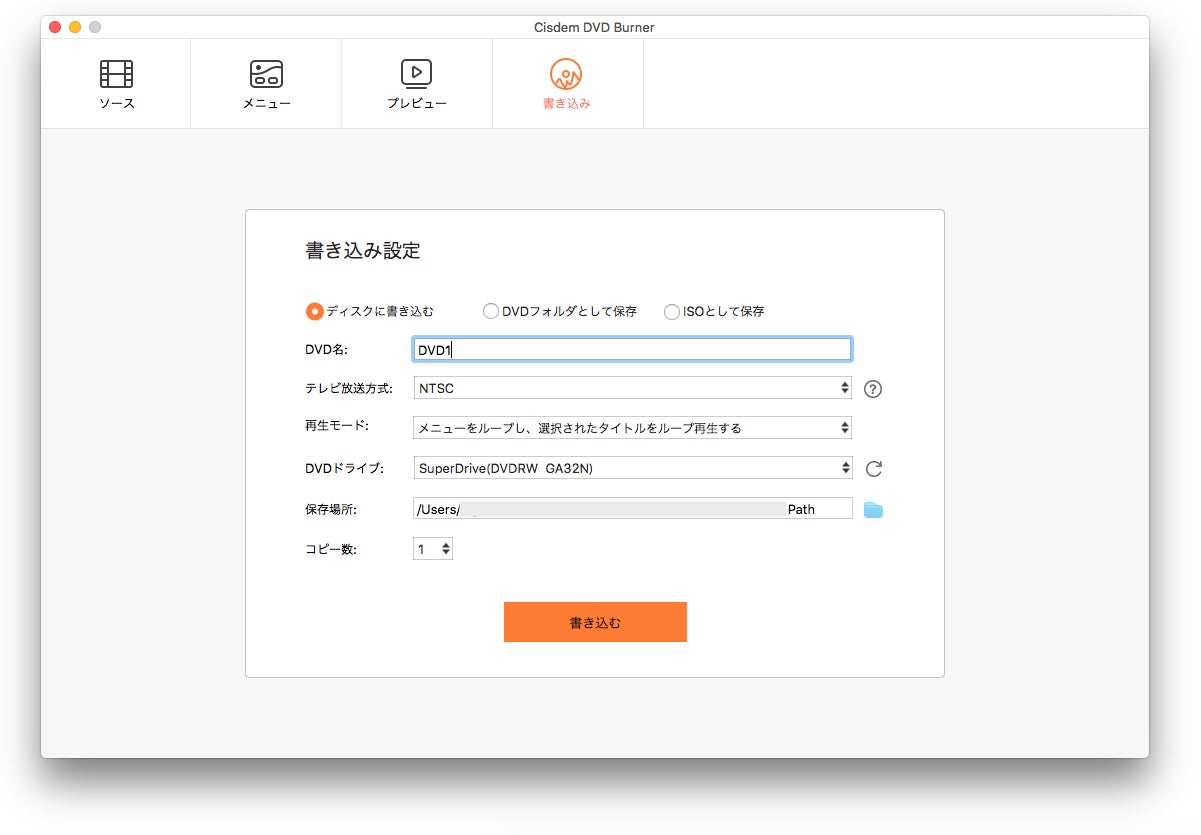
Task: Switch to the ソース tab label
Action: coord(116,103)
